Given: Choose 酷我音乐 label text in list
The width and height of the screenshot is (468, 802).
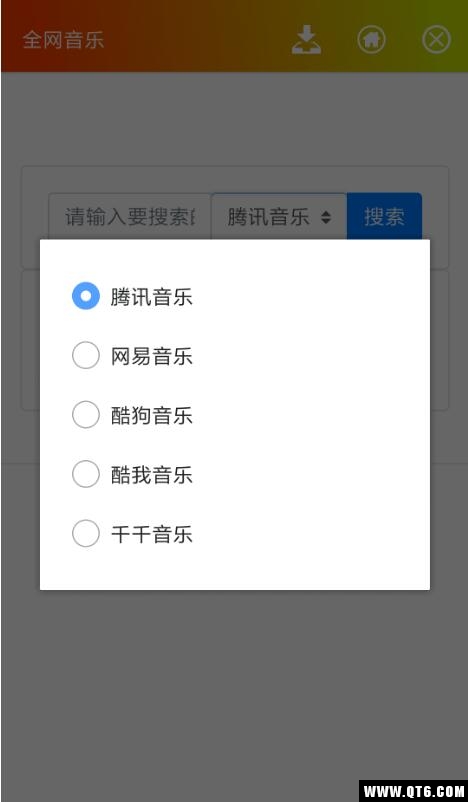Looking at the screenshot, I should pos(152,474).
